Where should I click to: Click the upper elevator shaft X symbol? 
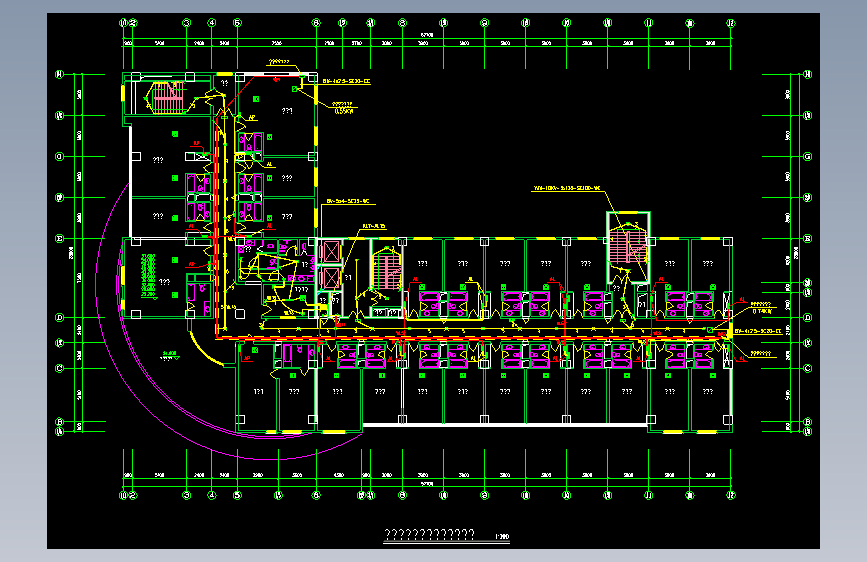point(331,252)
